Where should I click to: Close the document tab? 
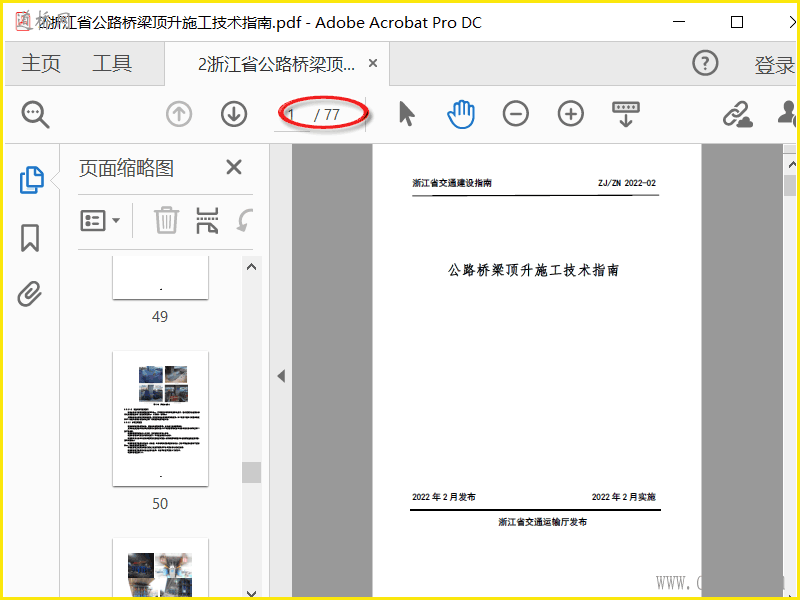(373, 63)
